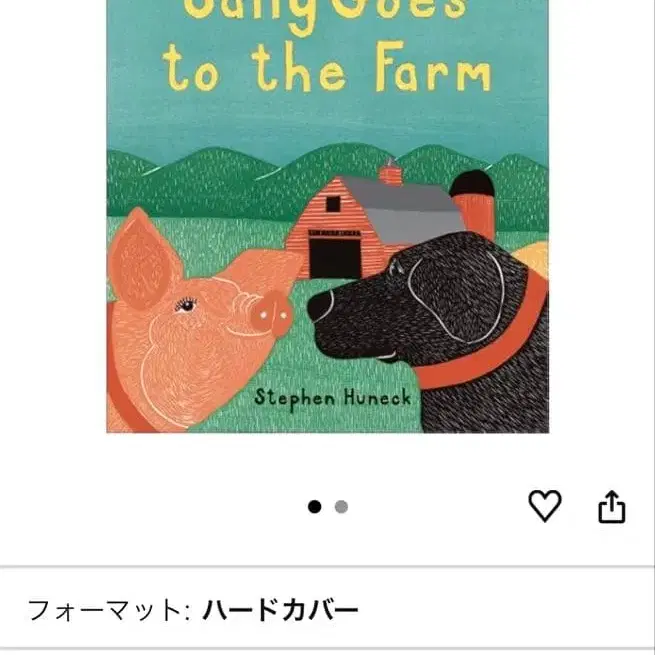Select the first black carousel dot
This screenshot has height=655, width=655.
[315, 507]
